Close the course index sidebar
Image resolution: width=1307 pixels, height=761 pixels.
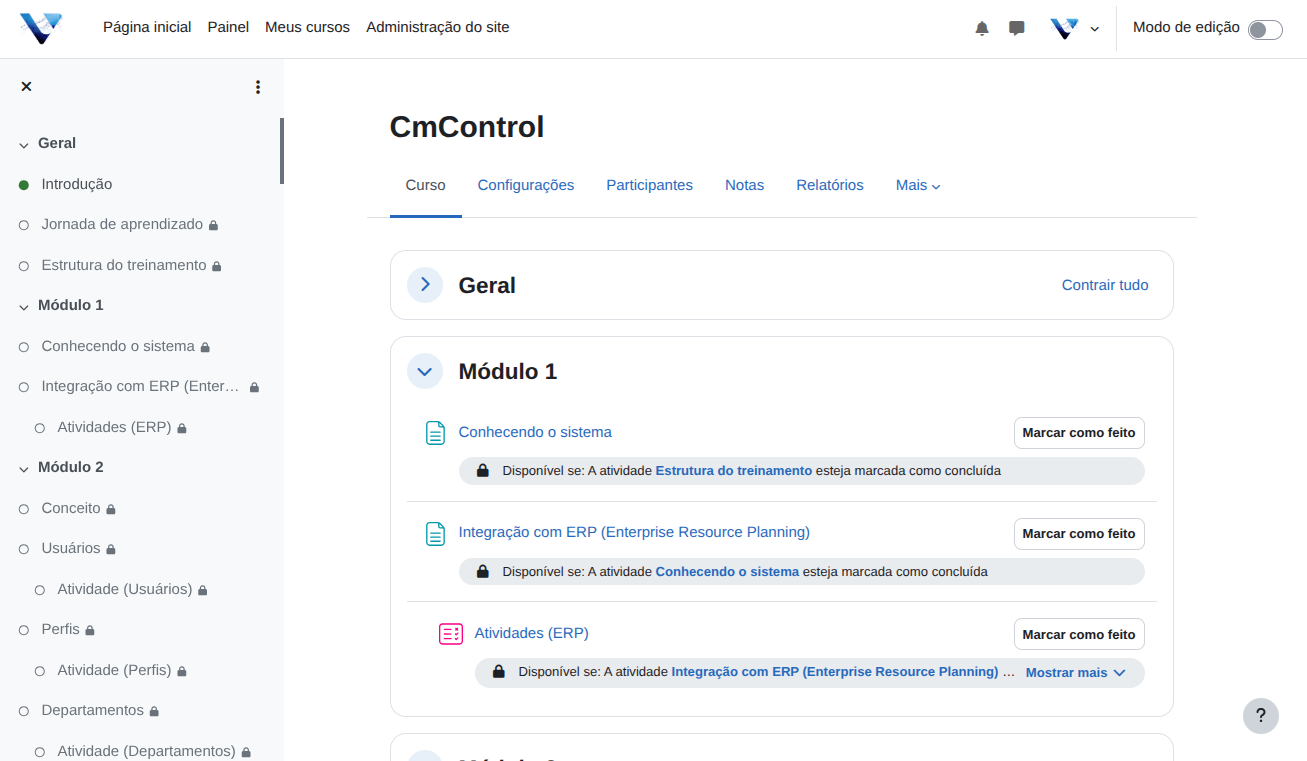26,87
